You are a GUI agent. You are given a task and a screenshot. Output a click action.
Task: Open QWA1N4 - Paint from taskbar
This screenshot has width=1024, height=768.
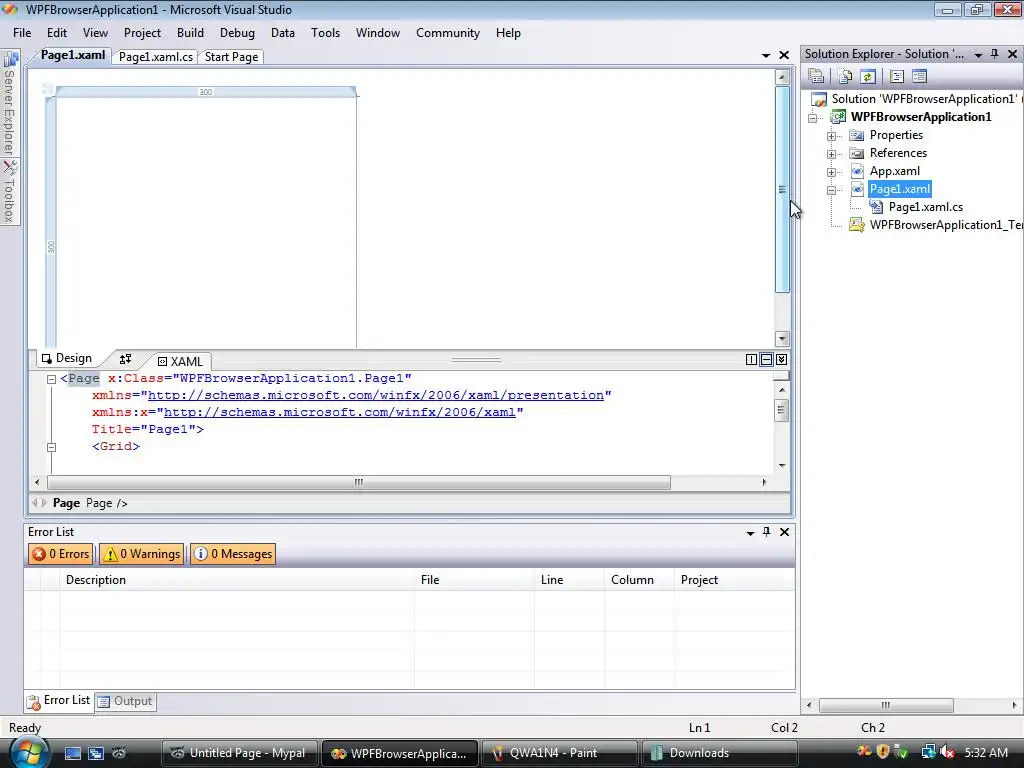coord(558,753)
